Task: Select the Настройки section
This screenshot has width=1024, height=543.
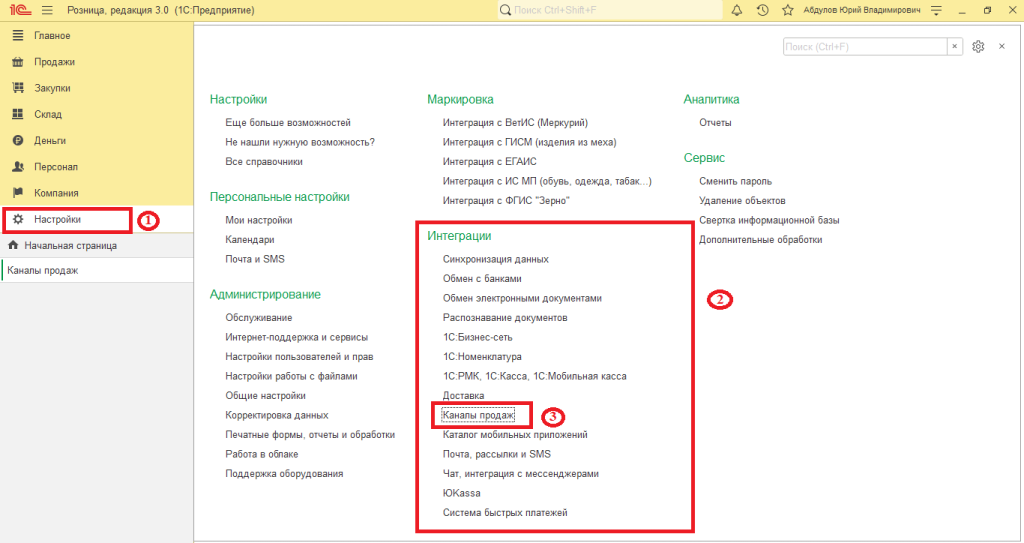Action: tap(97, 219)
